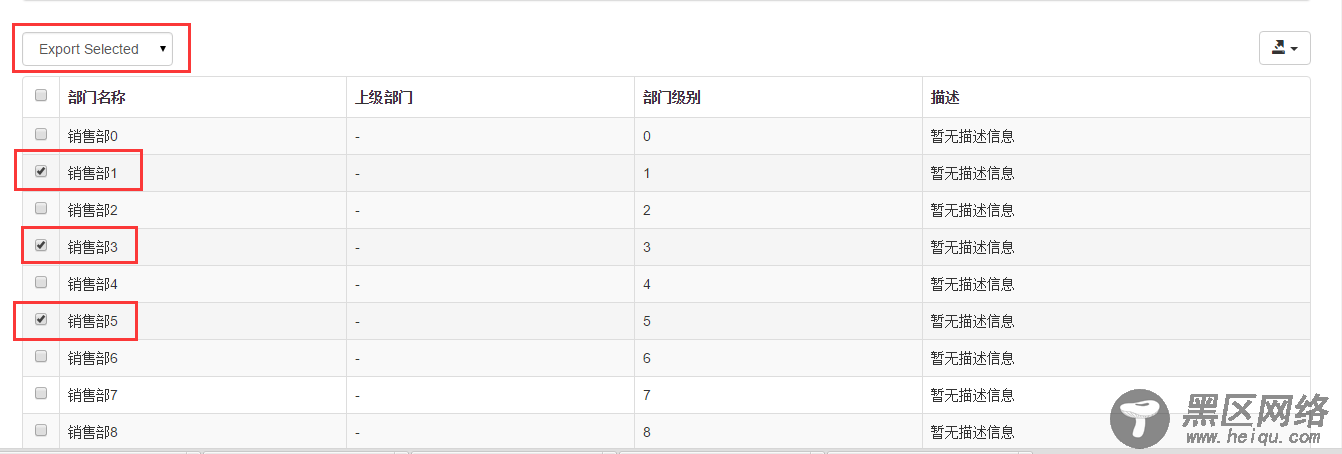Click the 销售部3 name cell
The width and height of the screenshot is (1342, 454).
click(x=93, y=246)
